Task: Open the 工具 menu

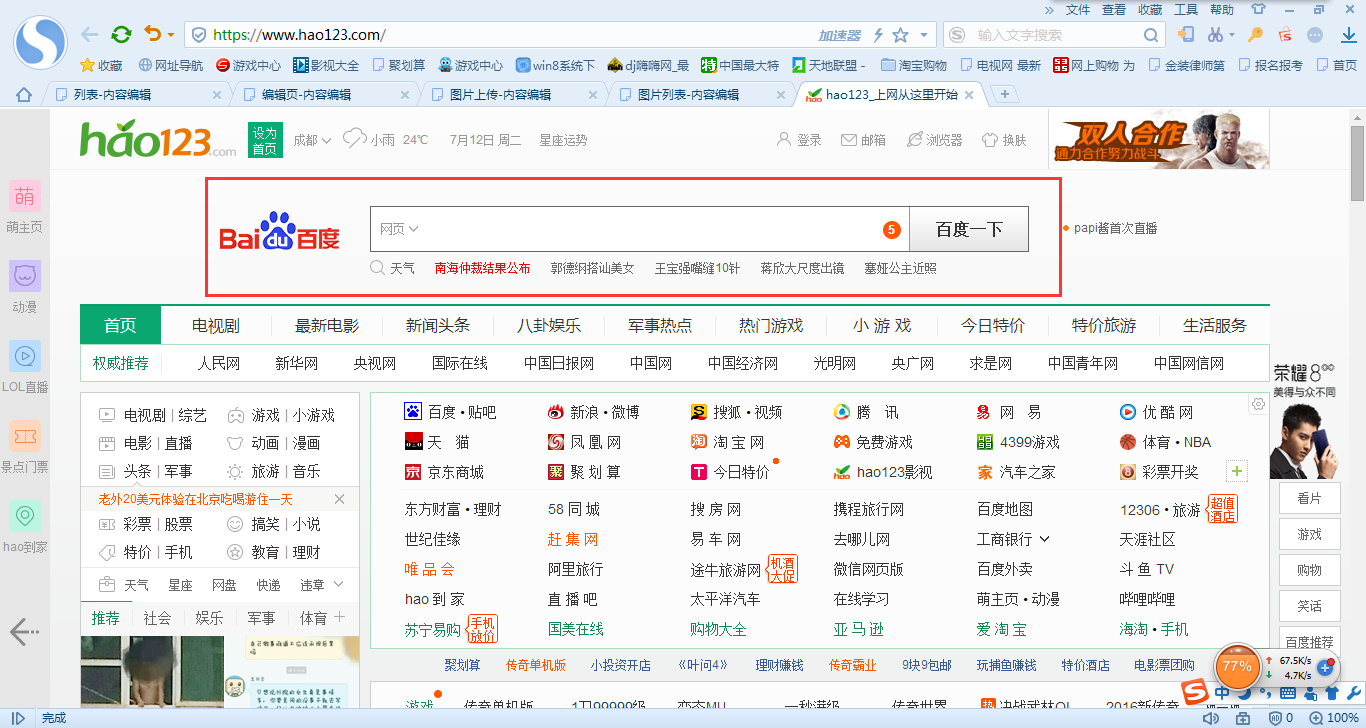Action: pyautogui.click(x=1186, y=9)
